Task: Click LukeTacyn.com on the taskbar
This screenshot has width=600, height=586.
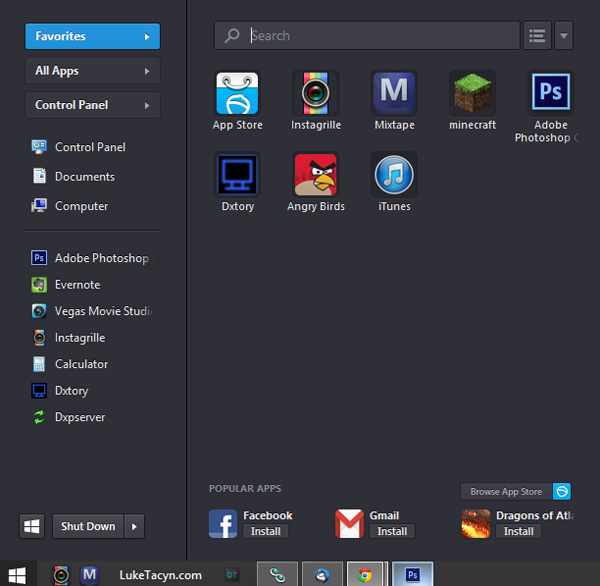Action: pos(160,575)
